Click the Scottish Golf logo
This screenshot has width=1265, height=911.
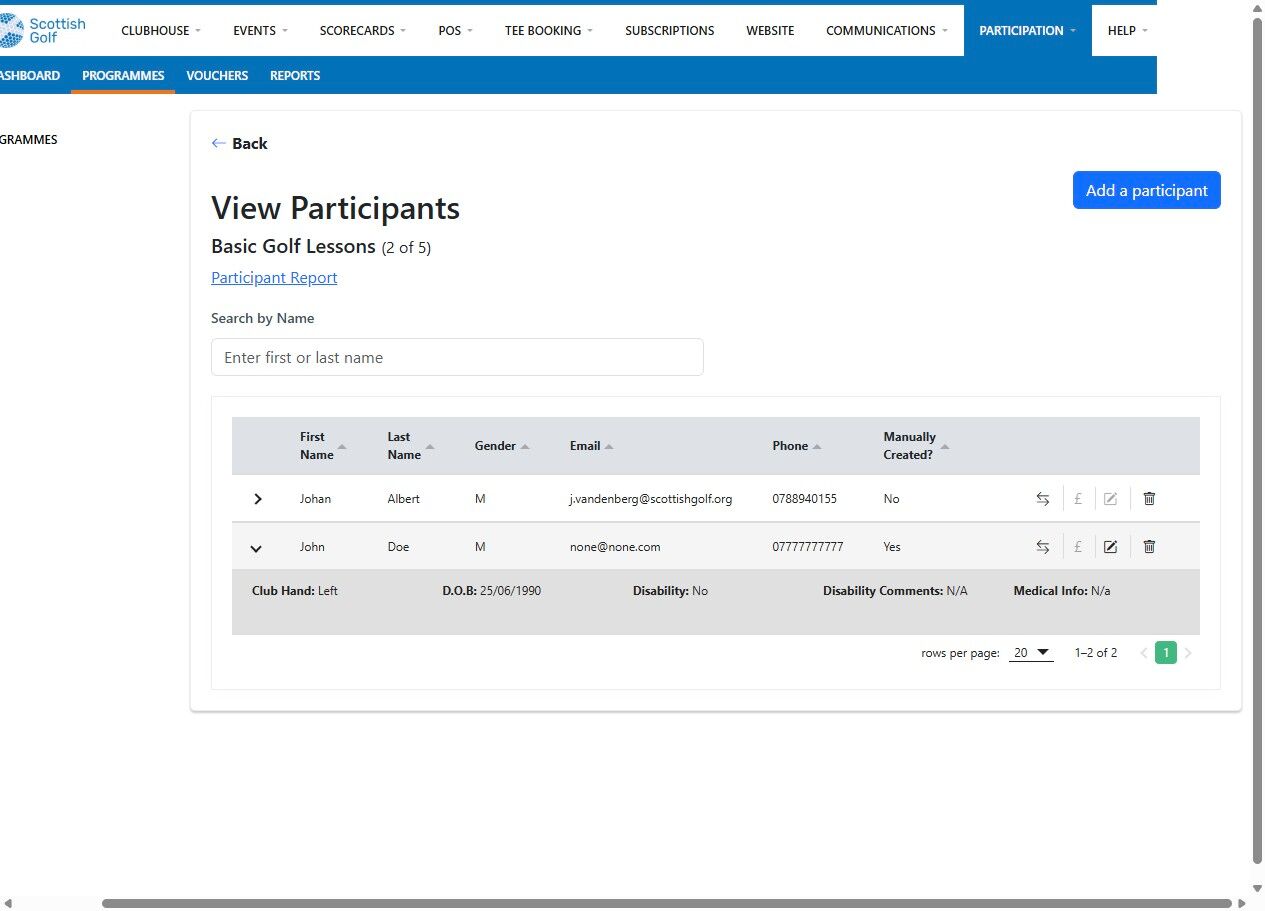point(44,31)
